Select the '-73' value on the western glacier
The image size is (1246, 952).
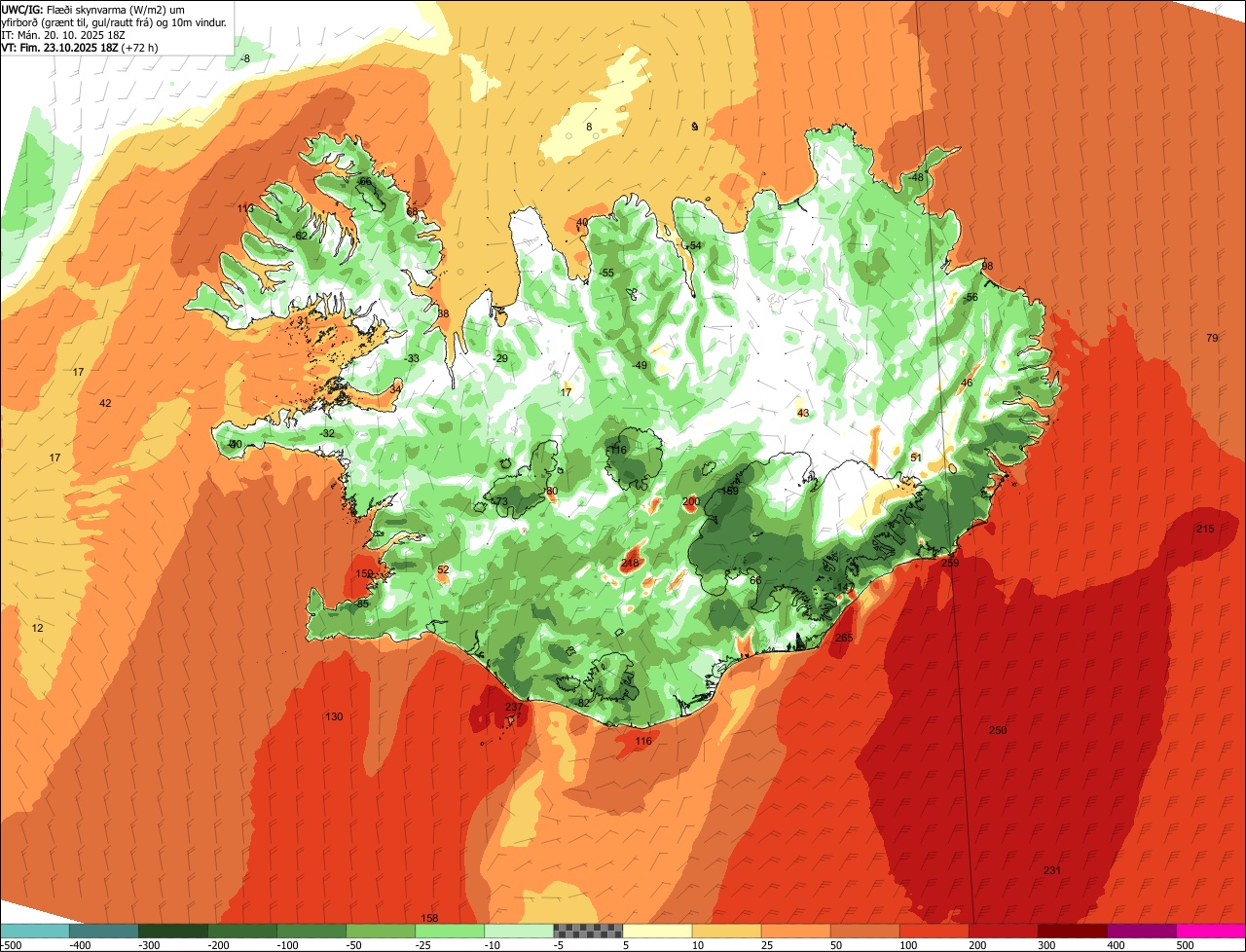click(499, 502)
